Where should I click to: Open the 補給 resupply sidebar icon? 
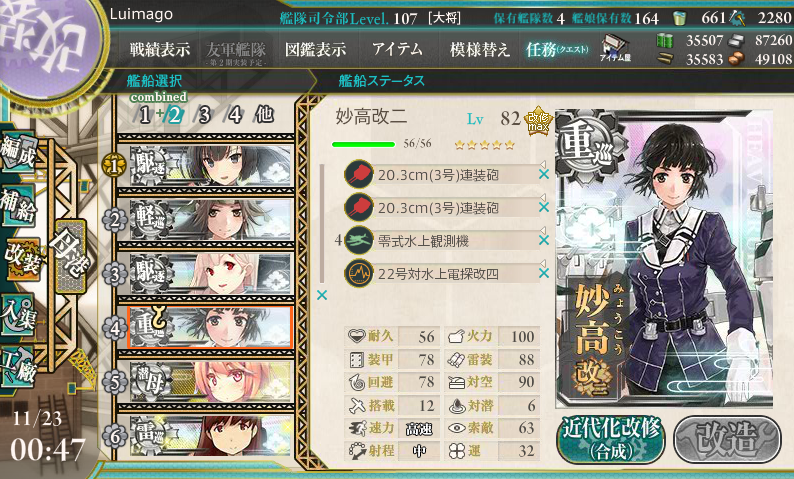point(19,206)
